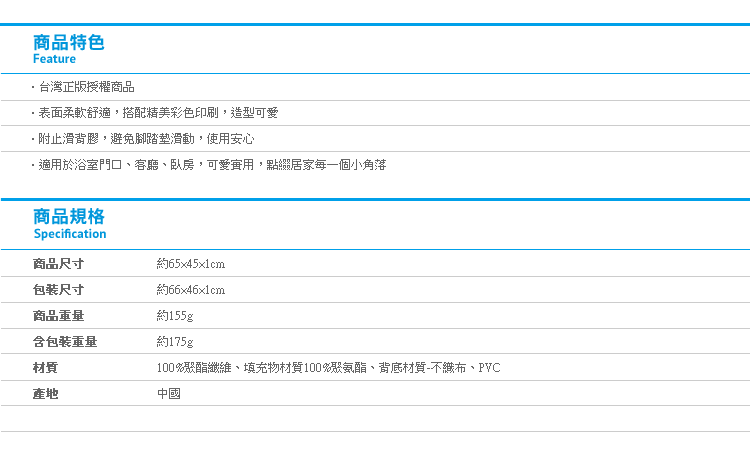Click the 產地 row label

[x=45, y=394]
